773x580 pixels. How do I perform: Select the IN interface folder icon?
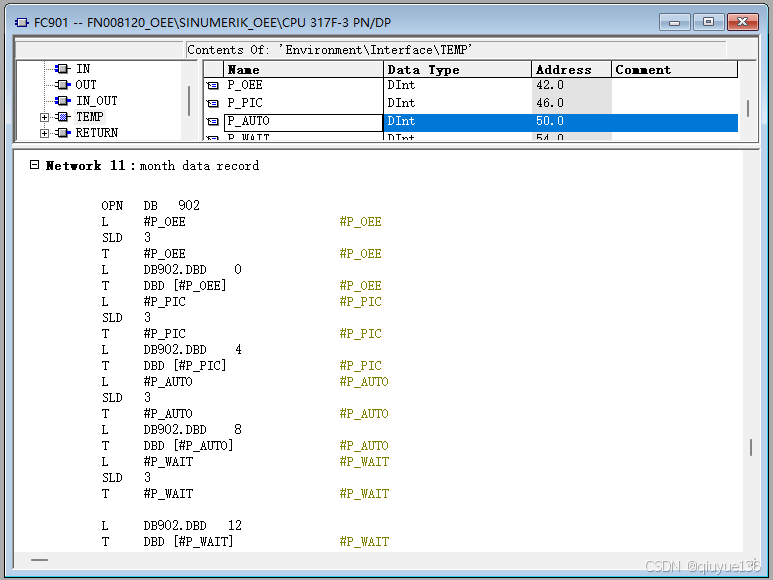tap(63, 68)
